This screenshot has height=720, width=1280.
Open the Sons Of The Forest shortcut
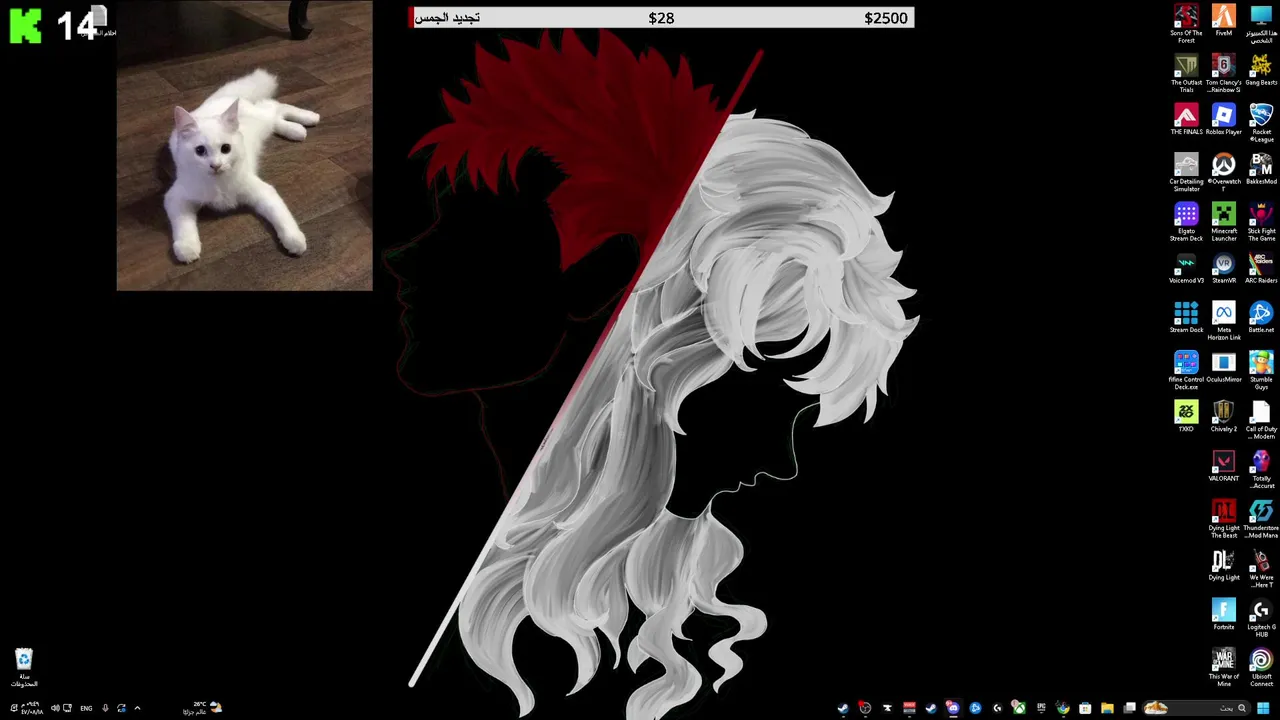click(1186, 24)
